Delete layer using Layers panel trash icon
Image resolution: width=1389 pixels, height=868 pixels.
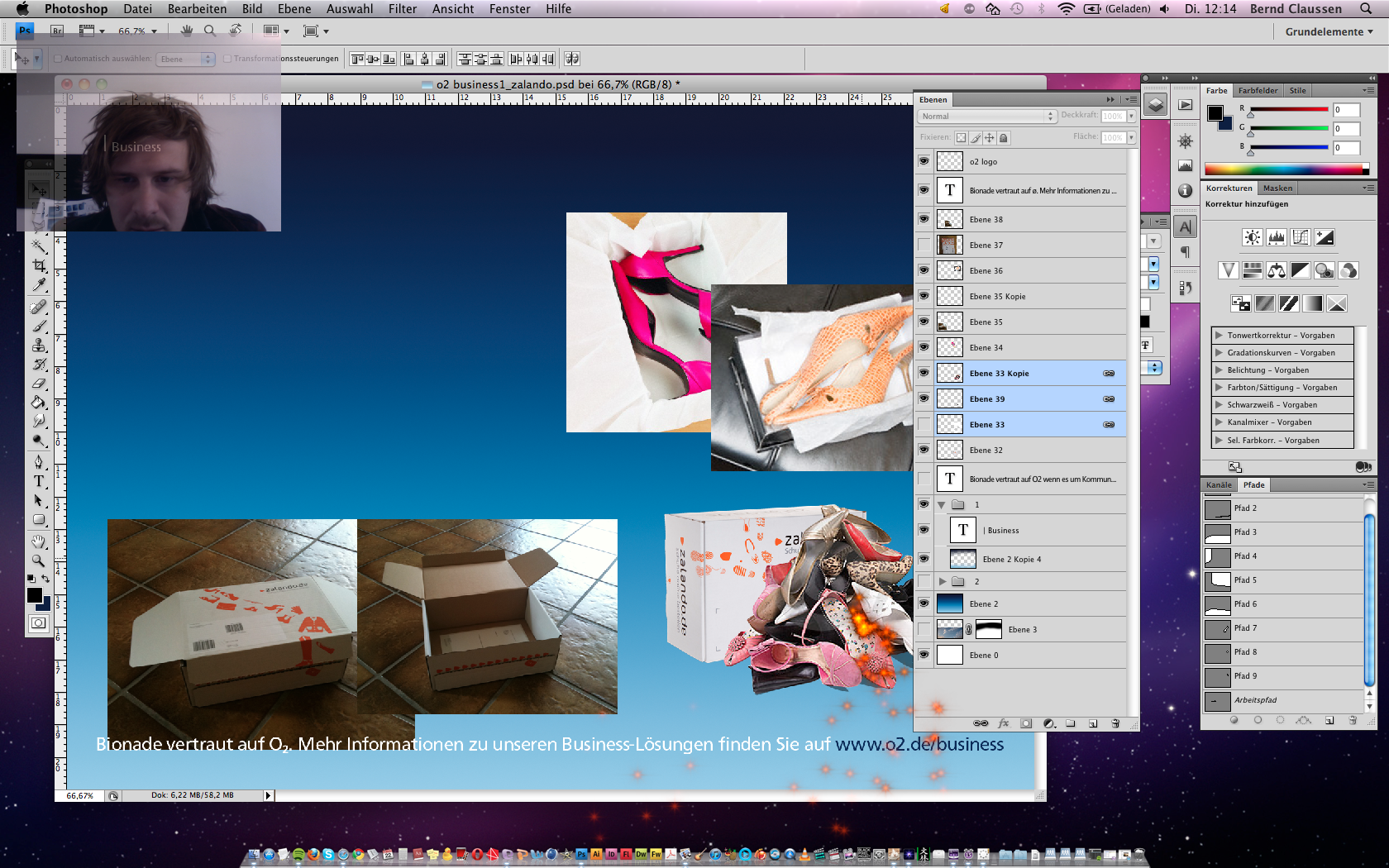pyautogui.click(x=1115, y=723)
